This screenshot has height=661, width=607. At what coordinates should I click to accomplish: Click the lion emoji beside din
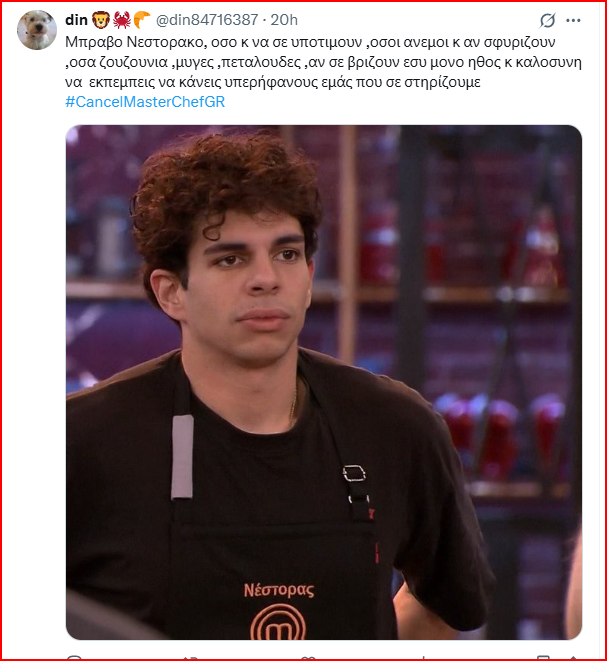[x=101, y=20]
